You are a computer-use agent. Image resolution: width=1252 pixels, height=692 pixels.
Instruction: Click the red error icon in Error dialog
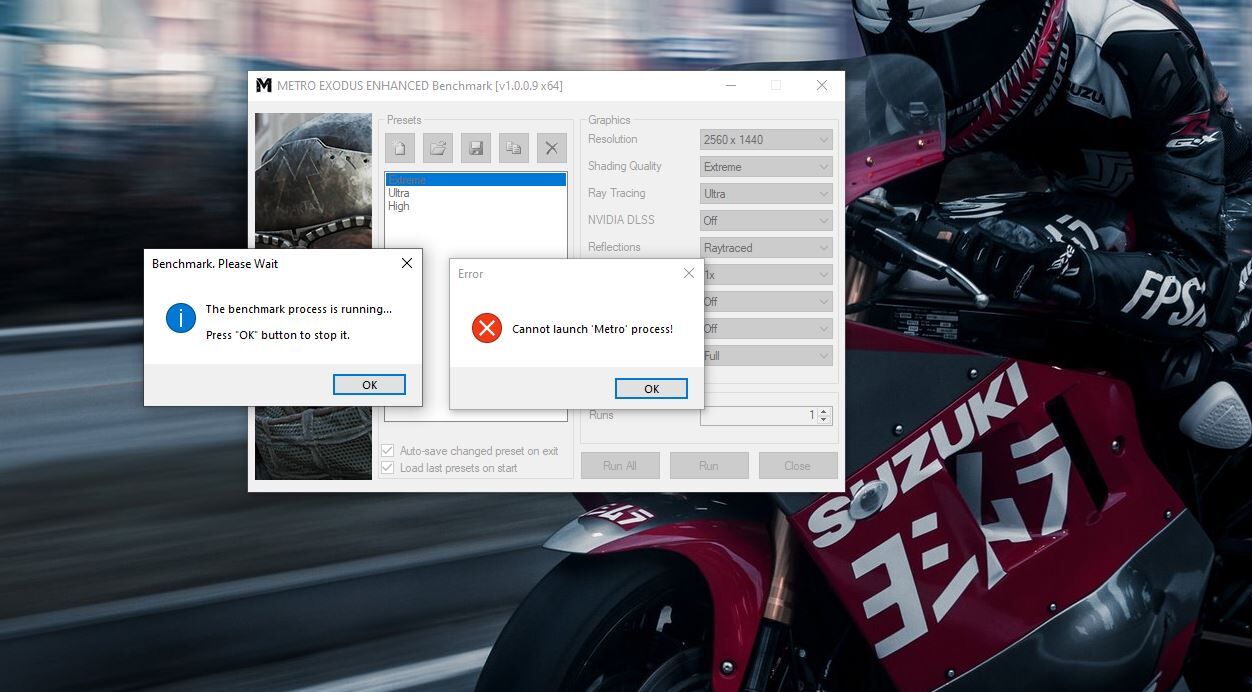[487, 328]
